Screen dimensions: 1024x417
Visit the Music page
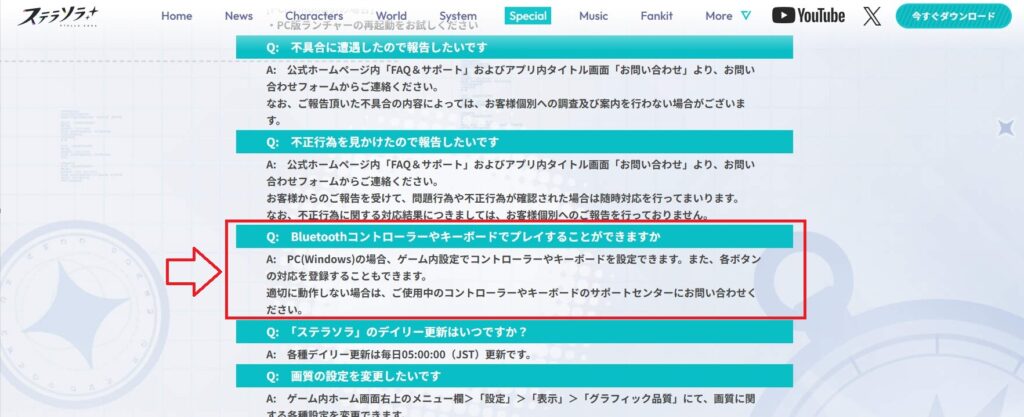click(x=593, y=16)
